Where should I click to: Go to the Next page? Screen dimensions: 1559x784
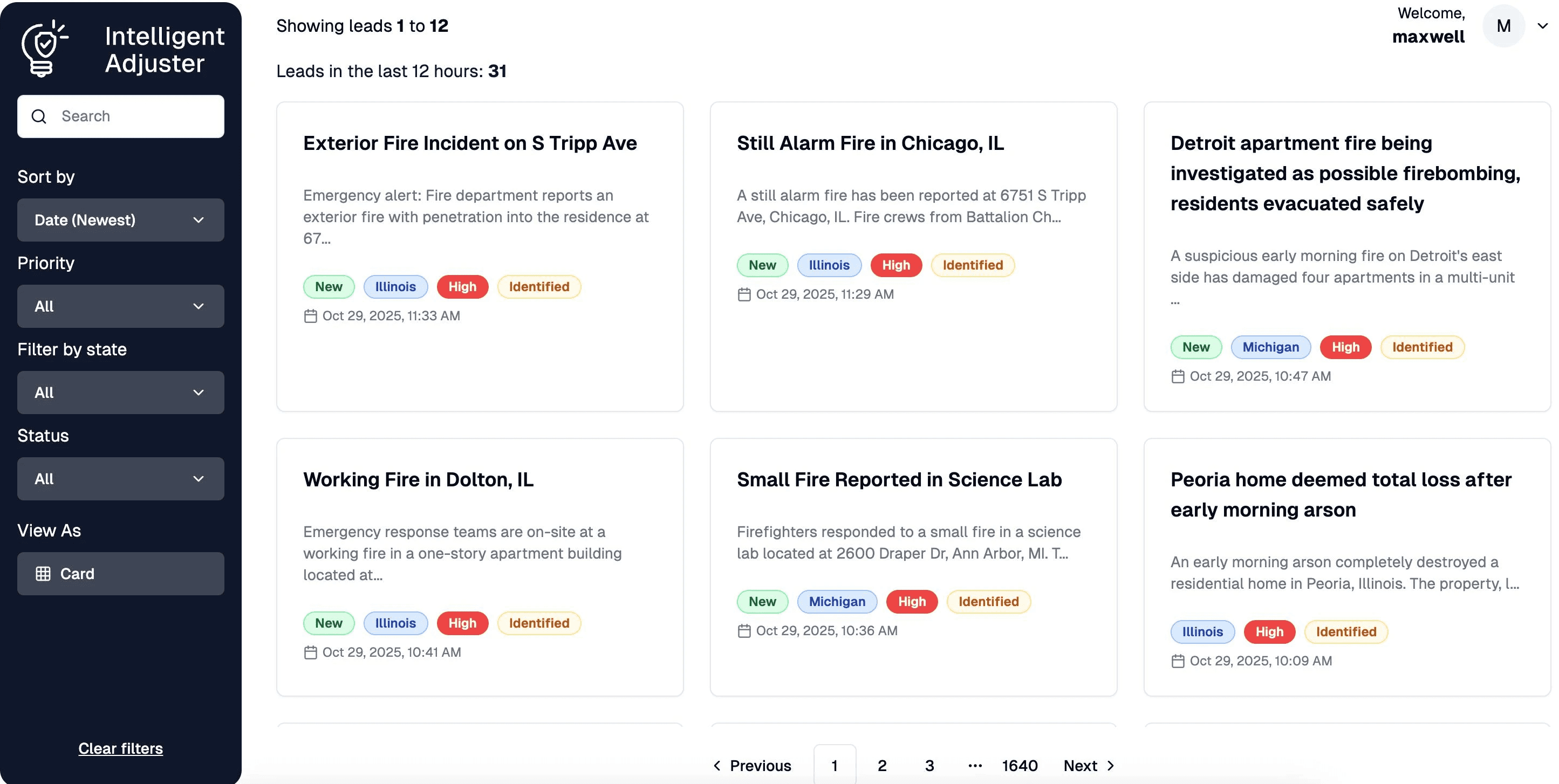1089,766
